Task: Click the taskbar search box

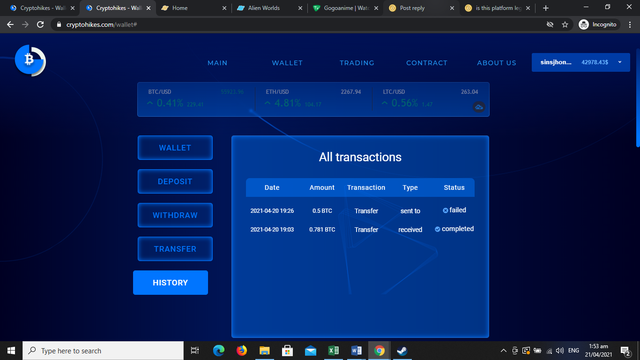Action: click(103, 351)
